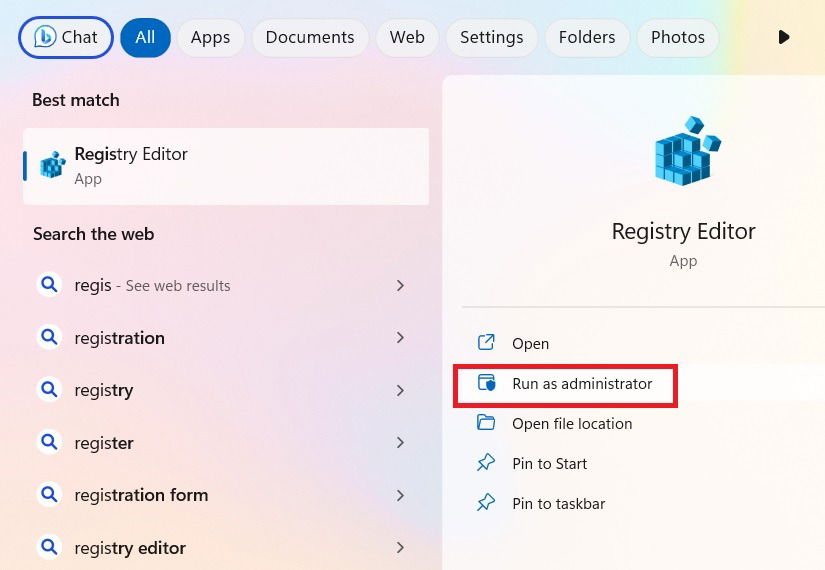Click search icon beside 'registry editor'
Image resolution: width=825 pixels, height=570 pixels.
coord(49,547)
